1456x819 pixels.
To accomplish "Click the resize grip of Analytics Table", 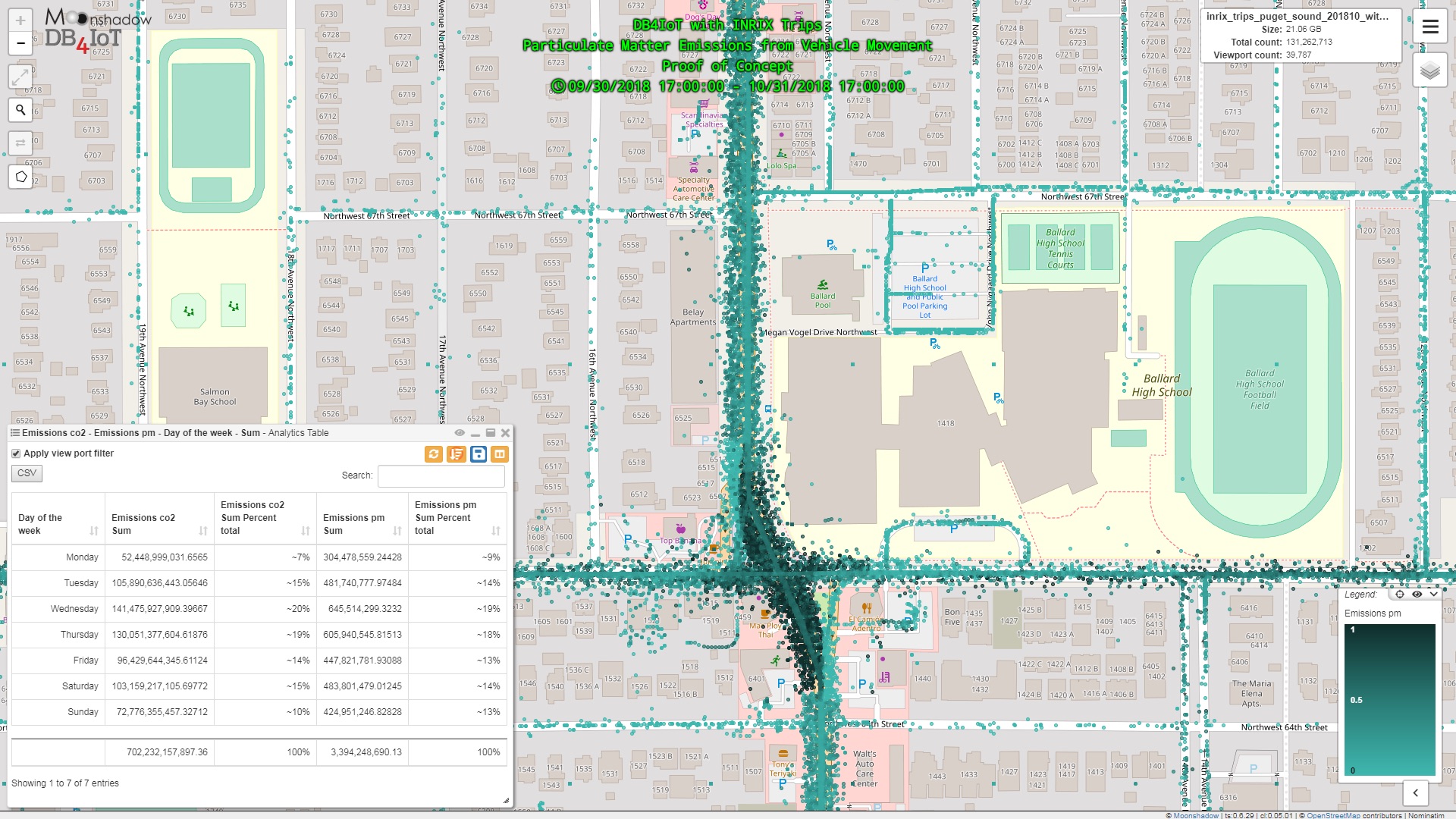I will point(506,800).
